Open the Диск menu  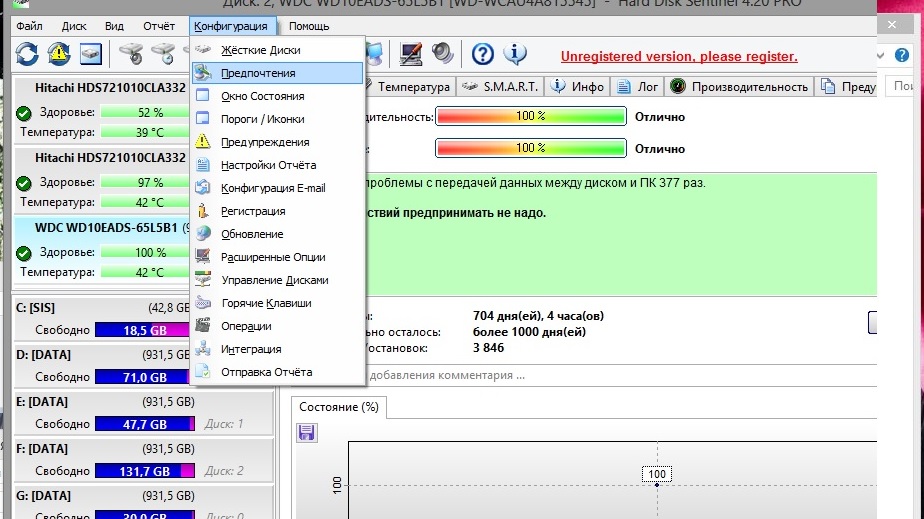(x=74, y=26)
